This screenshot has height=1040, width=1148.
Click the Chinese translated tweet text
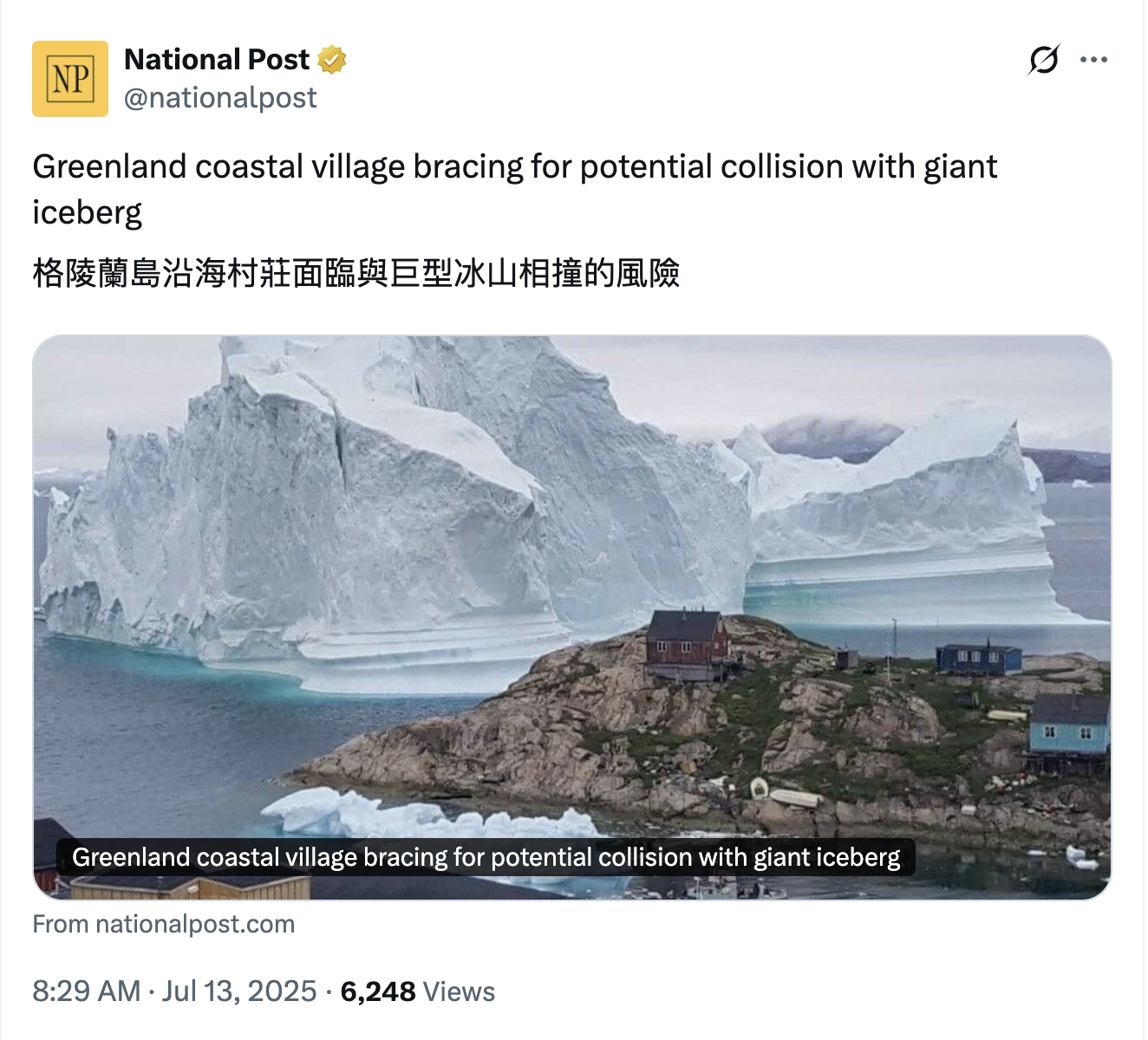click(x=355, y=273)
